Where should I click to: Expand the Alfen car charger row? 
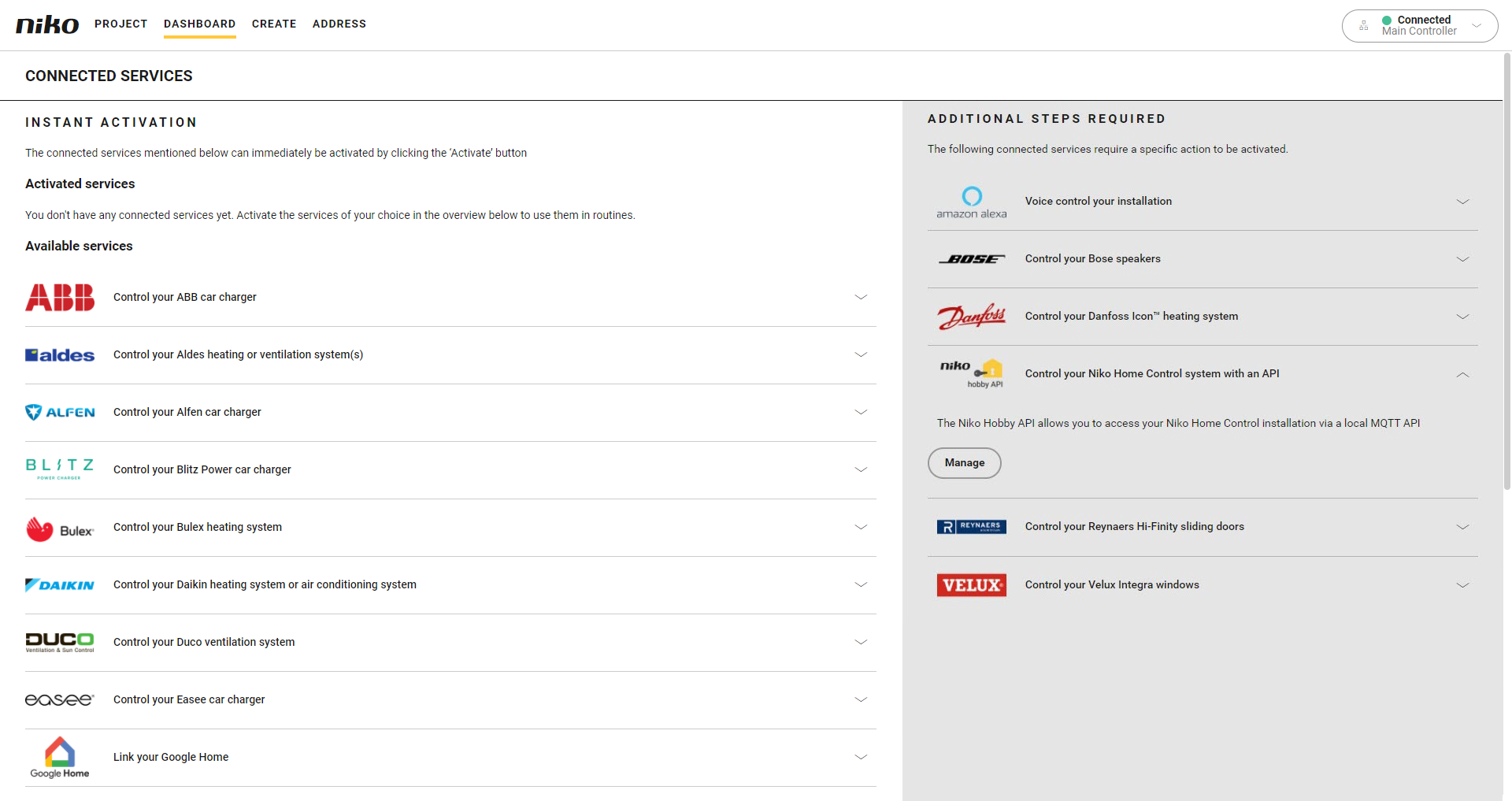tap(861, 413)
